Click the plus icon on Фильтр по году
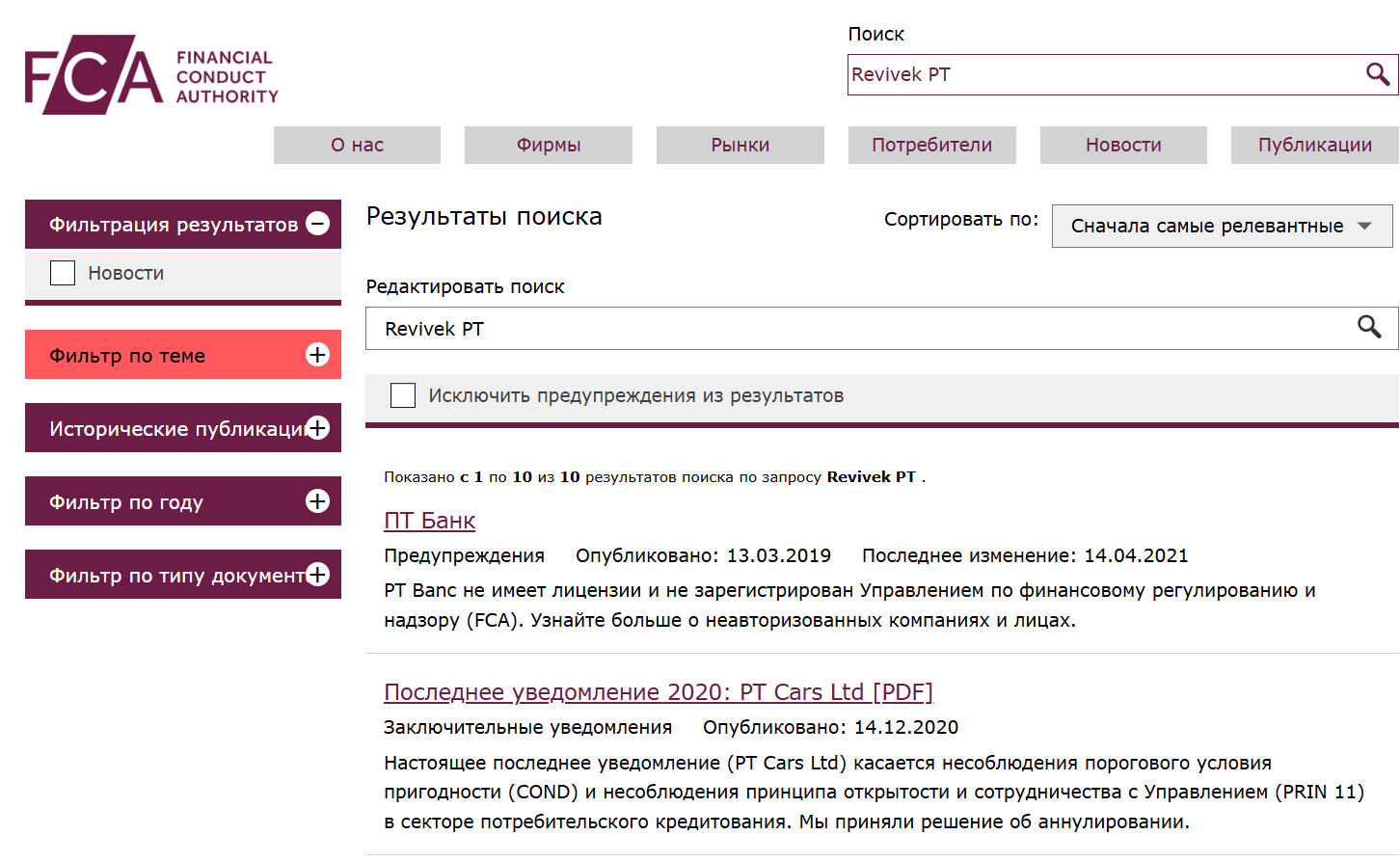Viewport: 1400px width, 862px height. click(x=317, y=500)
